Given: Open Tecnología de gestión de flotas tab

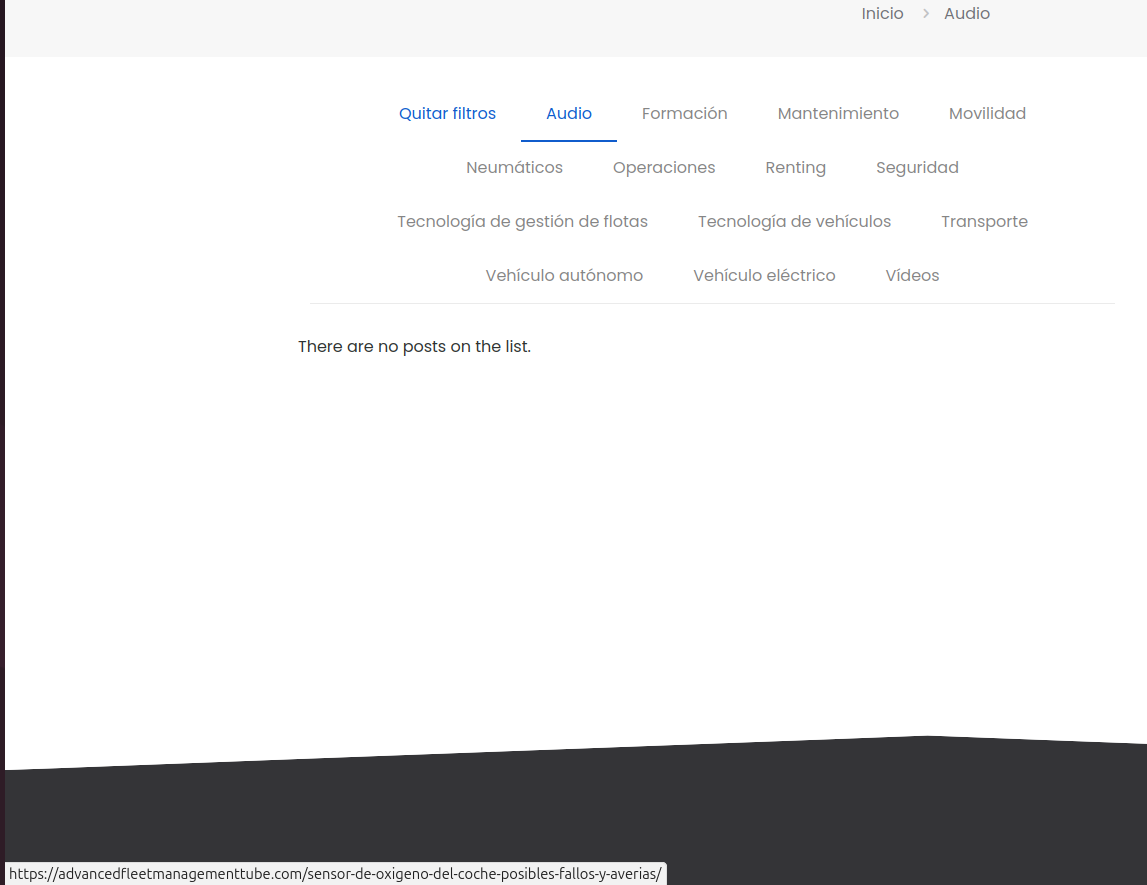Looking at the screenshot, I should tap(522, 222).
